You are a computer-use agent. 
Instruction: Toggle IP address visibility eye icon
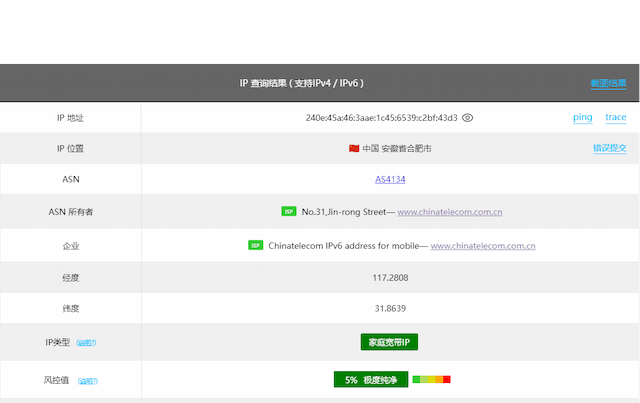tap(467, 118)
